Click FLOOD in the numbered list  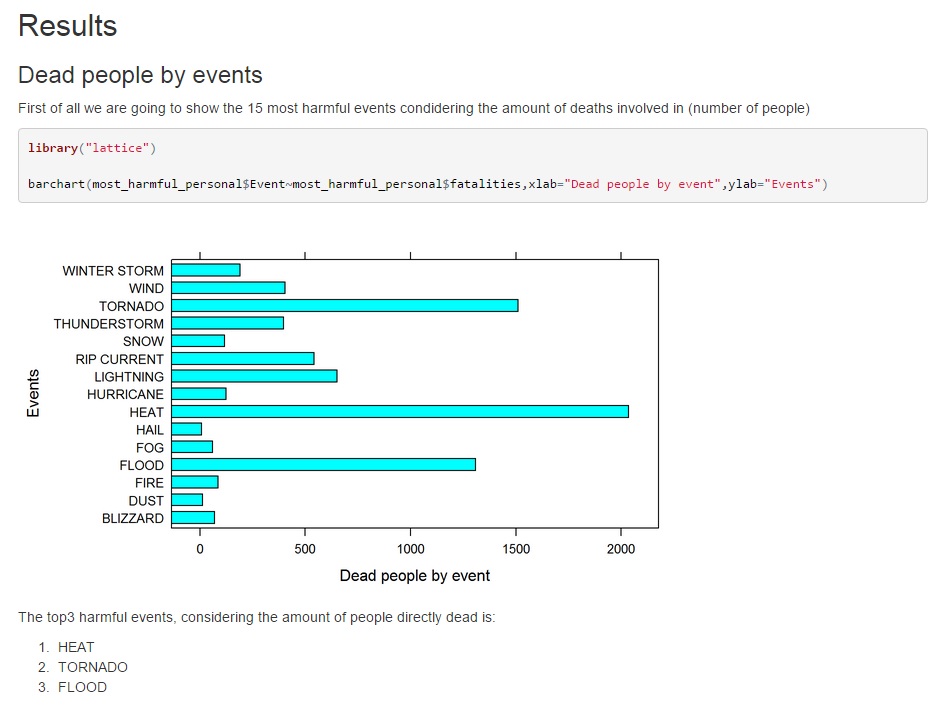pos(82,687)
